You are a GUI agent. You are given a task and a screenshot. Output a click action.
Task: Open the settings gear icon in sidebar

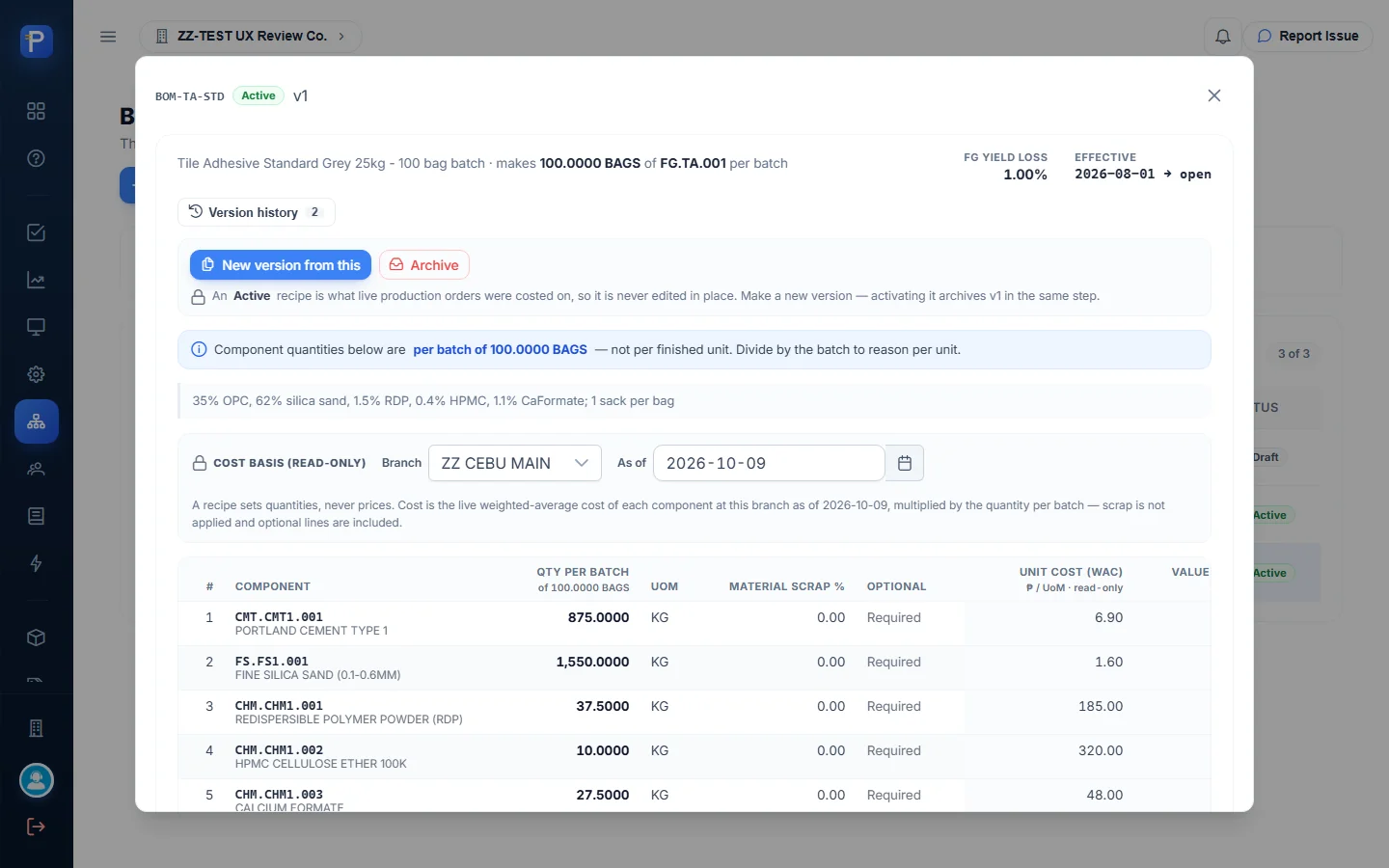(37, 374)
